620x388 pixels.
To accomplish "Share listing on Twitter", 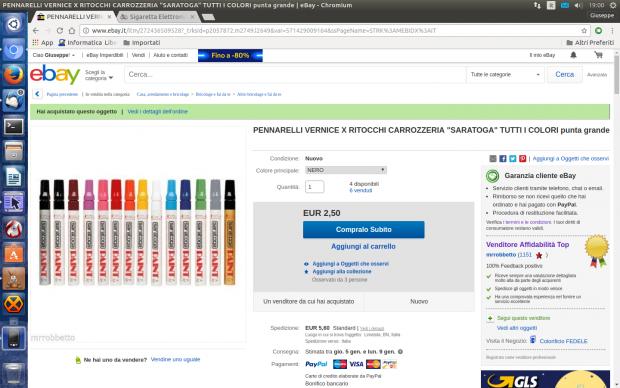I will (512, 159).
